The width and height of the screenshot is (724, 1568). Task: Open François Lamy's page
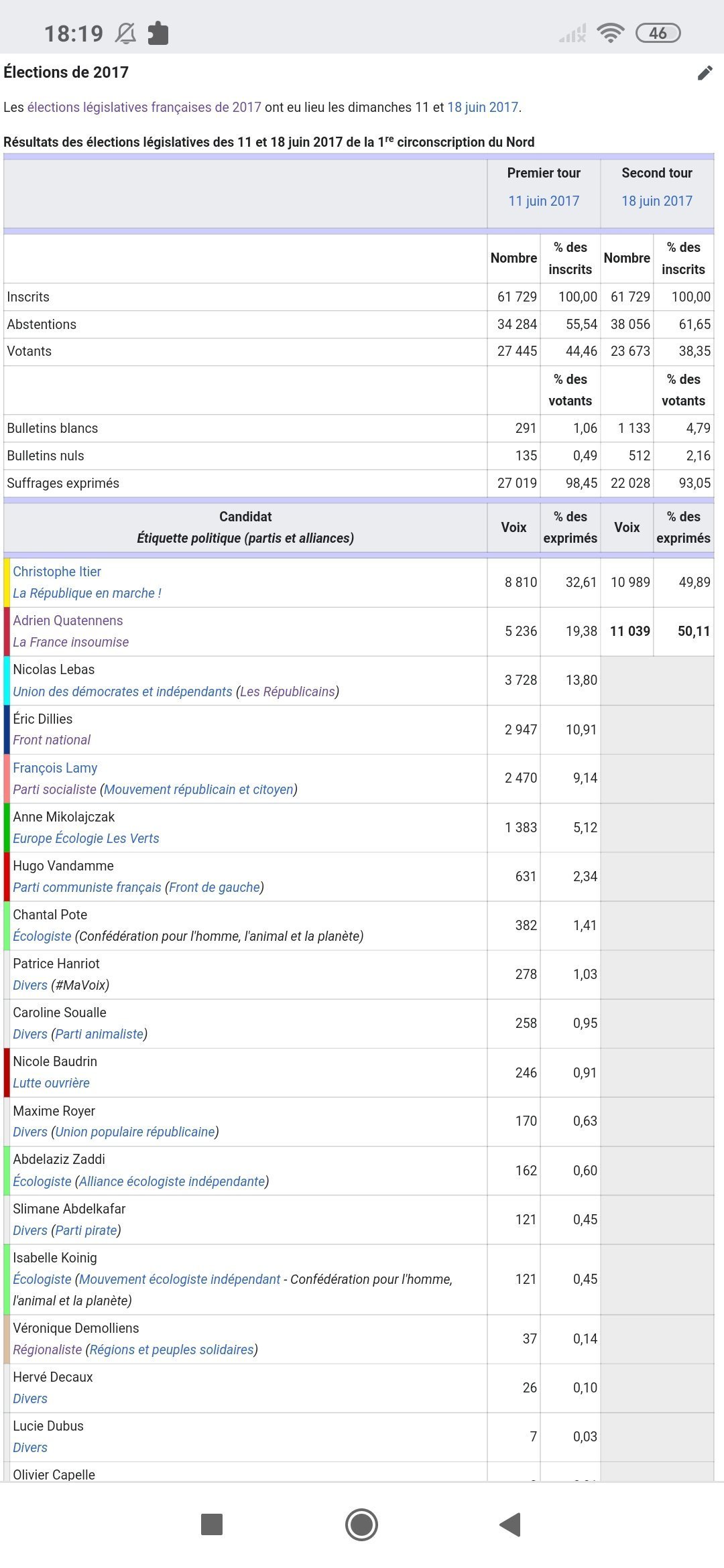pyautogui.click(x=55, y=768)
